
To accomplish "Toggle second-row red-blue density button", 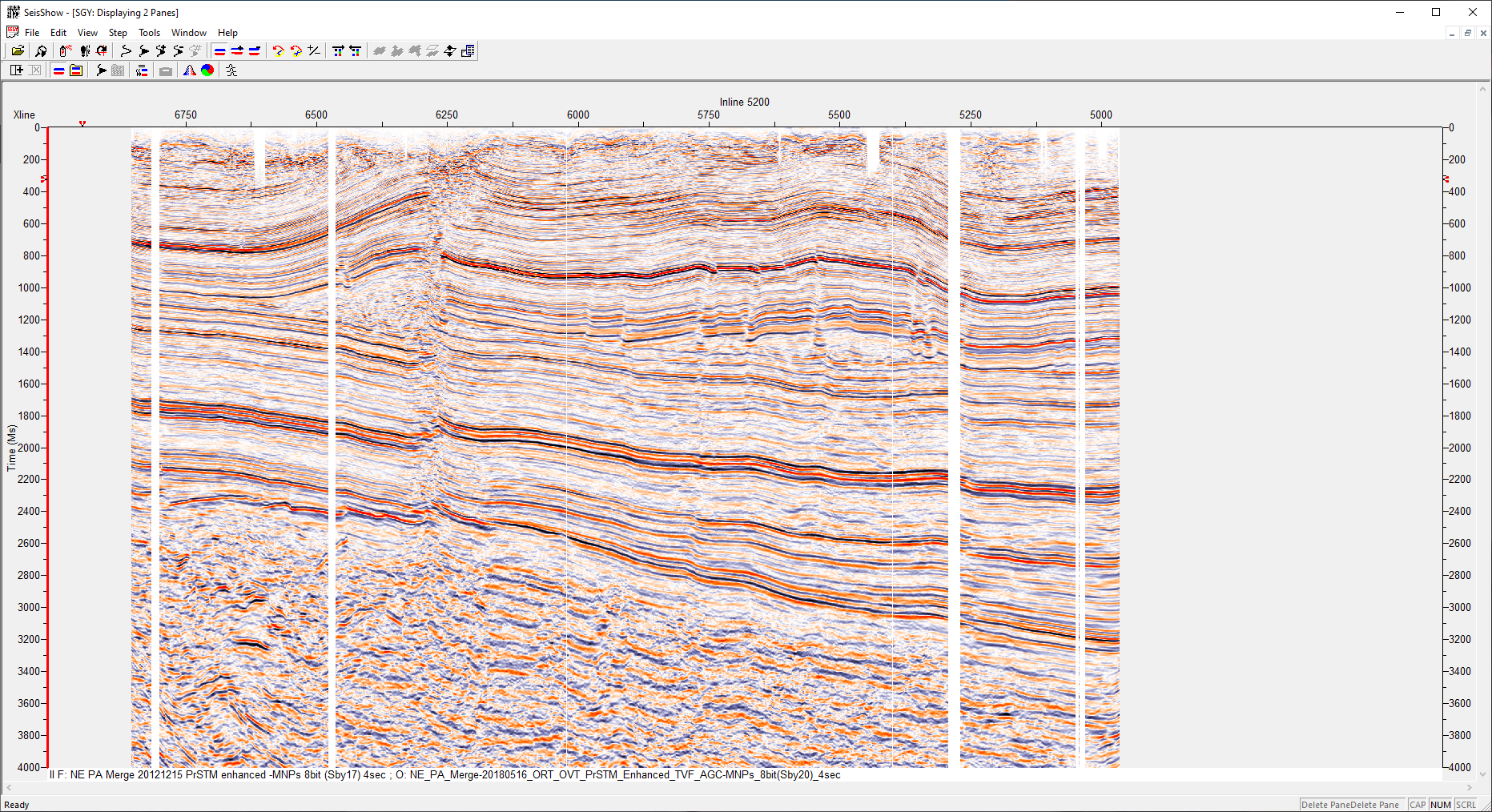I will coord(58,70).
